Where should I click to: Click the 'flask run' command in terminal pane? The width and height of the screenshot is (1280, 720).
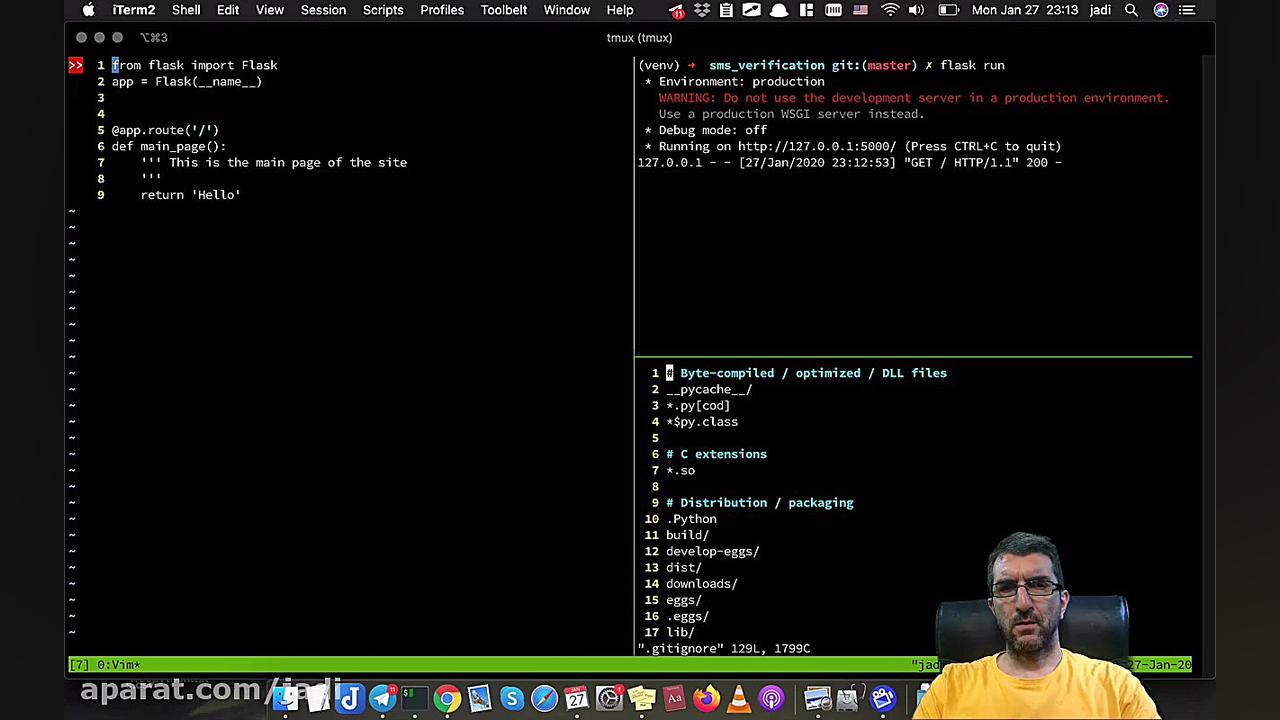click(x=972, y=65)
